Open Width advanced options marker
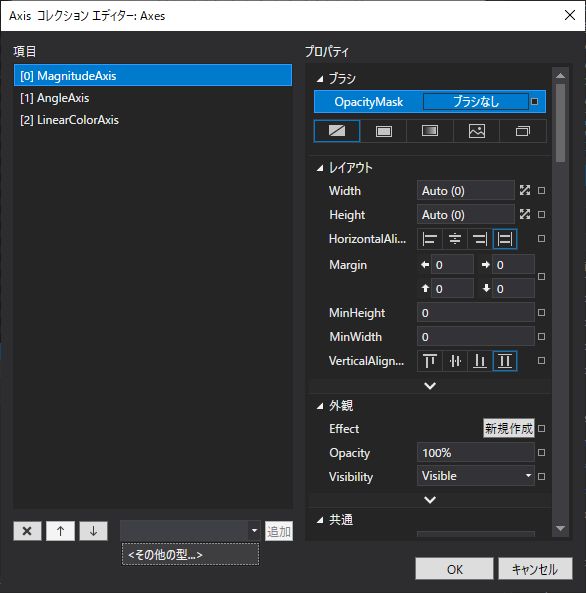The height and width of the screenshot is (593, 586). tap(541, 190)
